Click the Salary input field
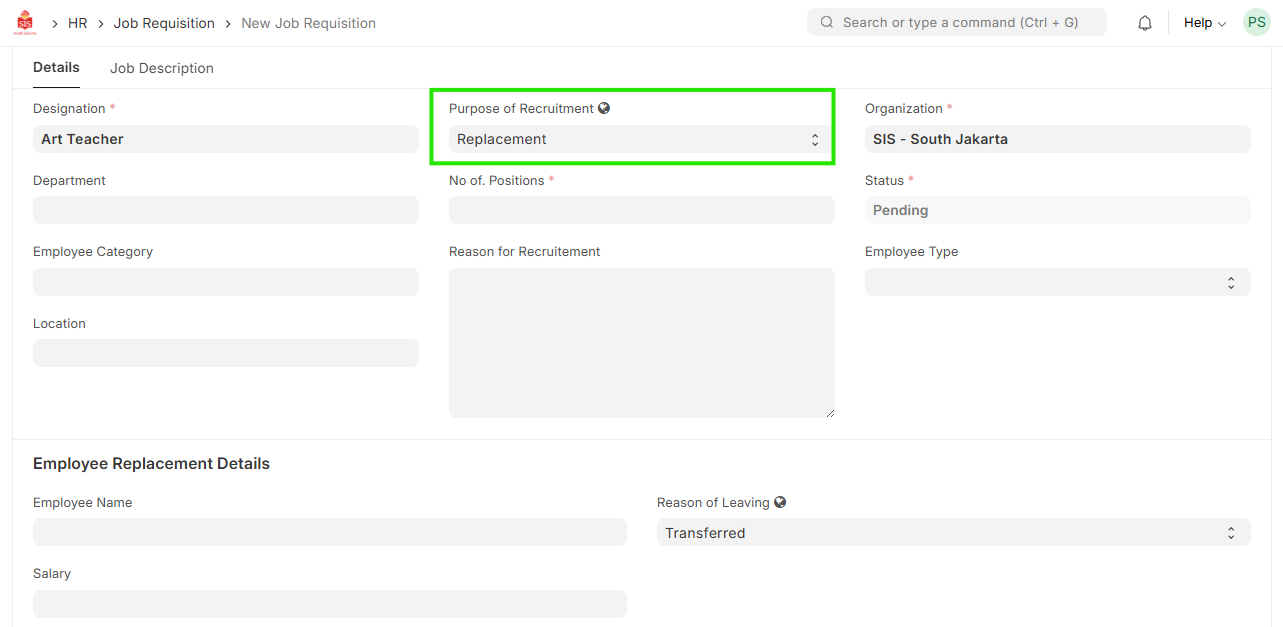Image resolution: width=1283 pixels, height=627 pixels. (329, 604)
